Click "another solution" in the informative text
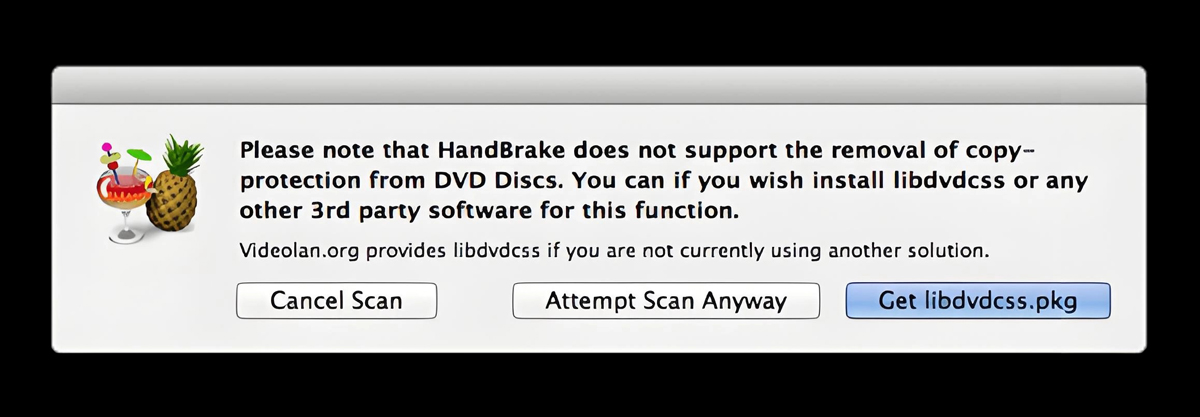Screen dimensions: 1200x417 point(922,249)
